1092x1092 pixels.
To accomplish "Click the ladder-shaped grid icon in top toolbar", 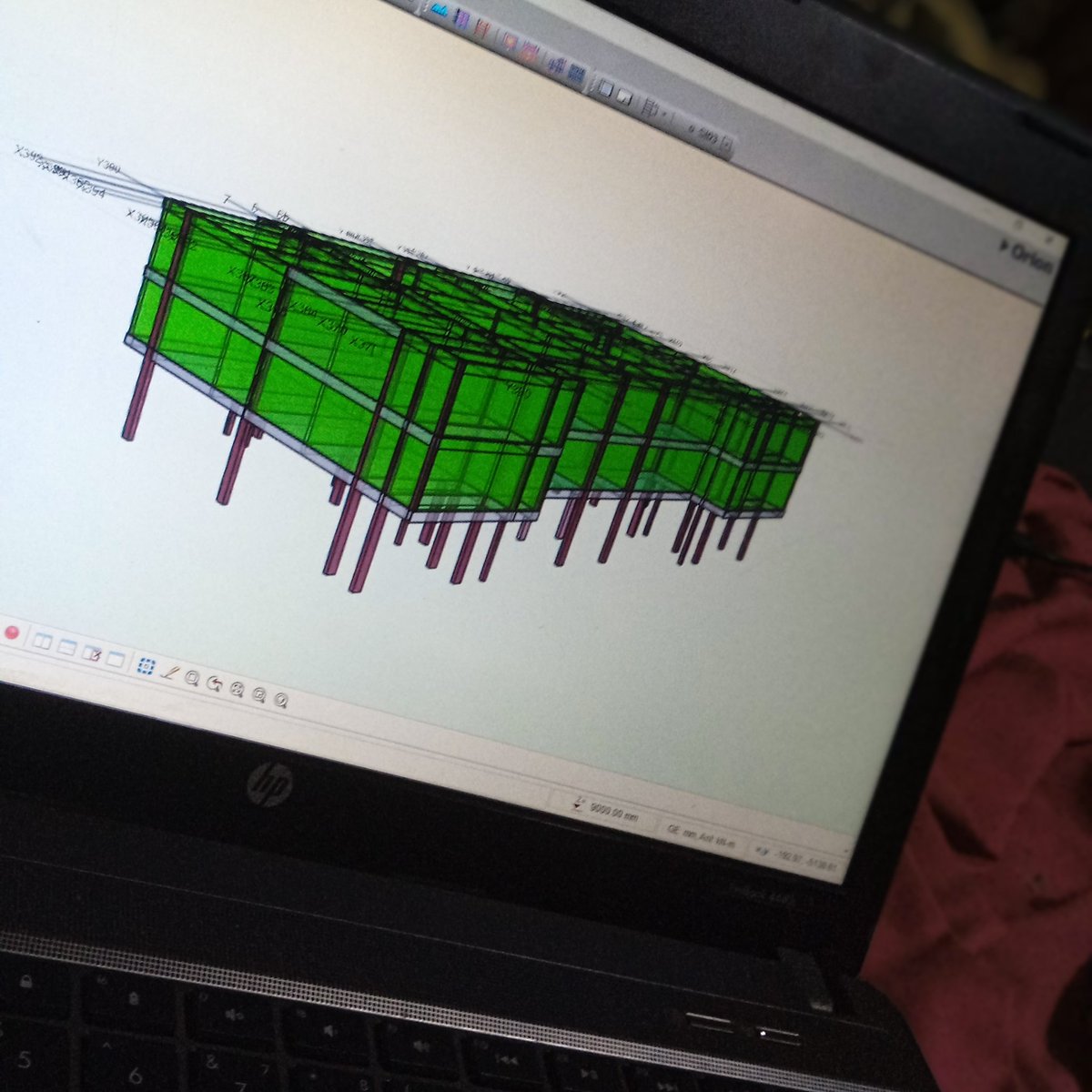I will coord(650,109).
